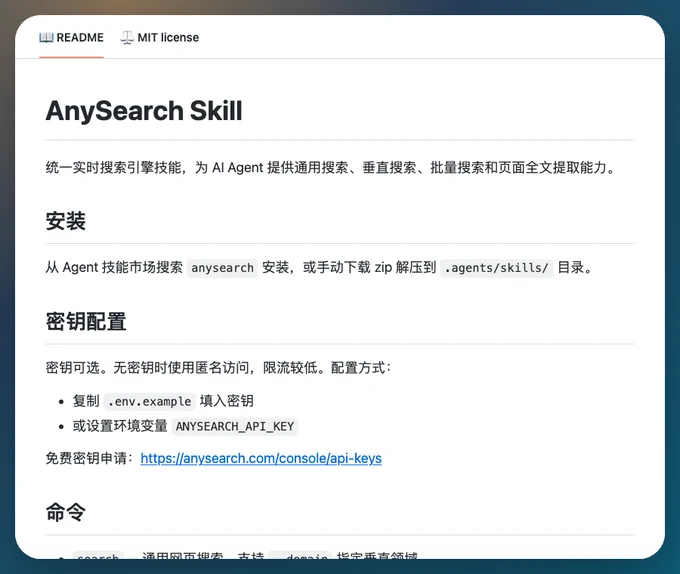The height and width of the screenshot is (574, 680).
Task: Click the 命令 section heading
Action: pyautogui.click(x=65, y=512)
